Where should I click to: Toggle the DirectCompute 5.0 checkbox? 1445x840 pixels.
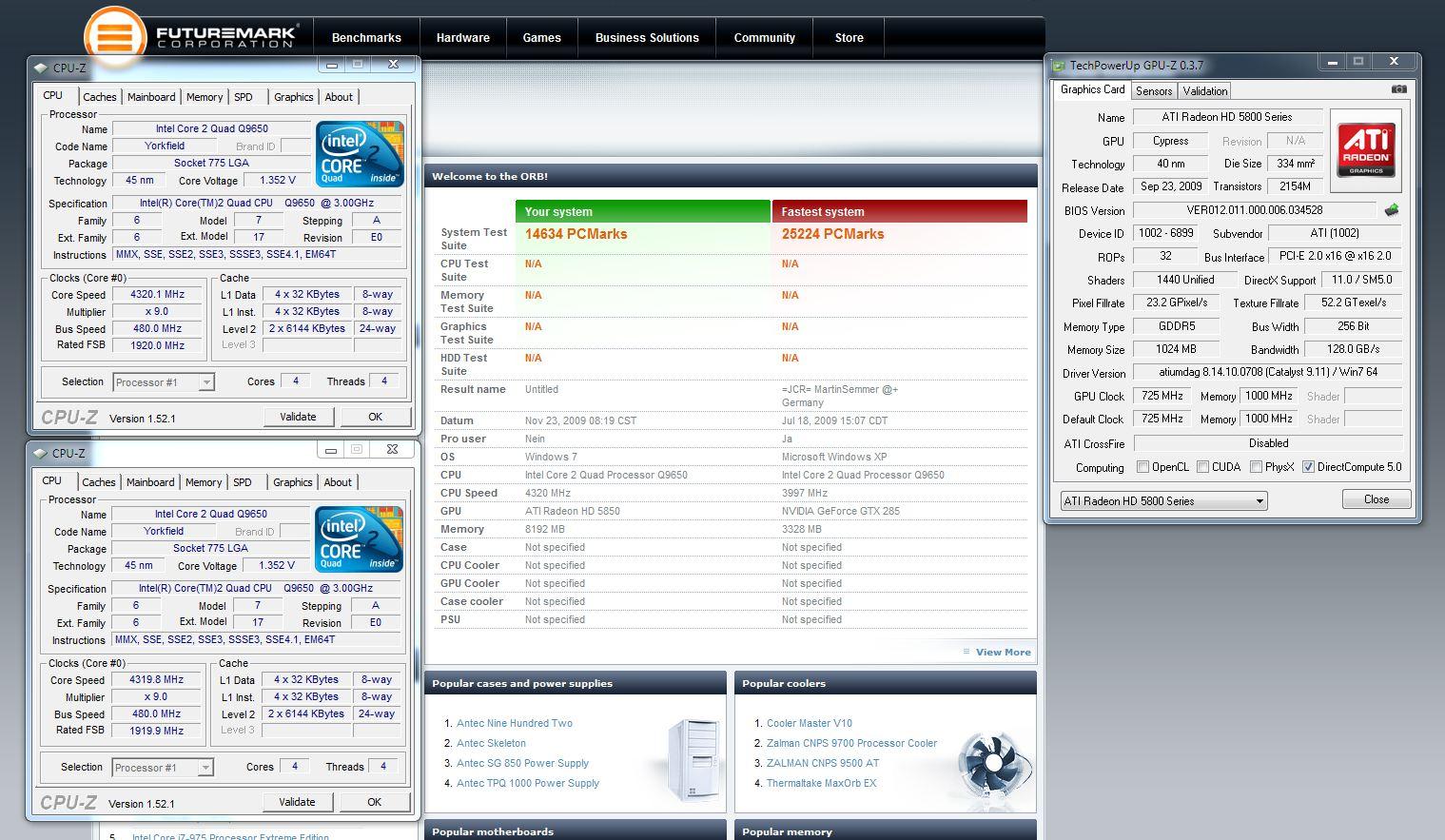(x=1308, y=467)
